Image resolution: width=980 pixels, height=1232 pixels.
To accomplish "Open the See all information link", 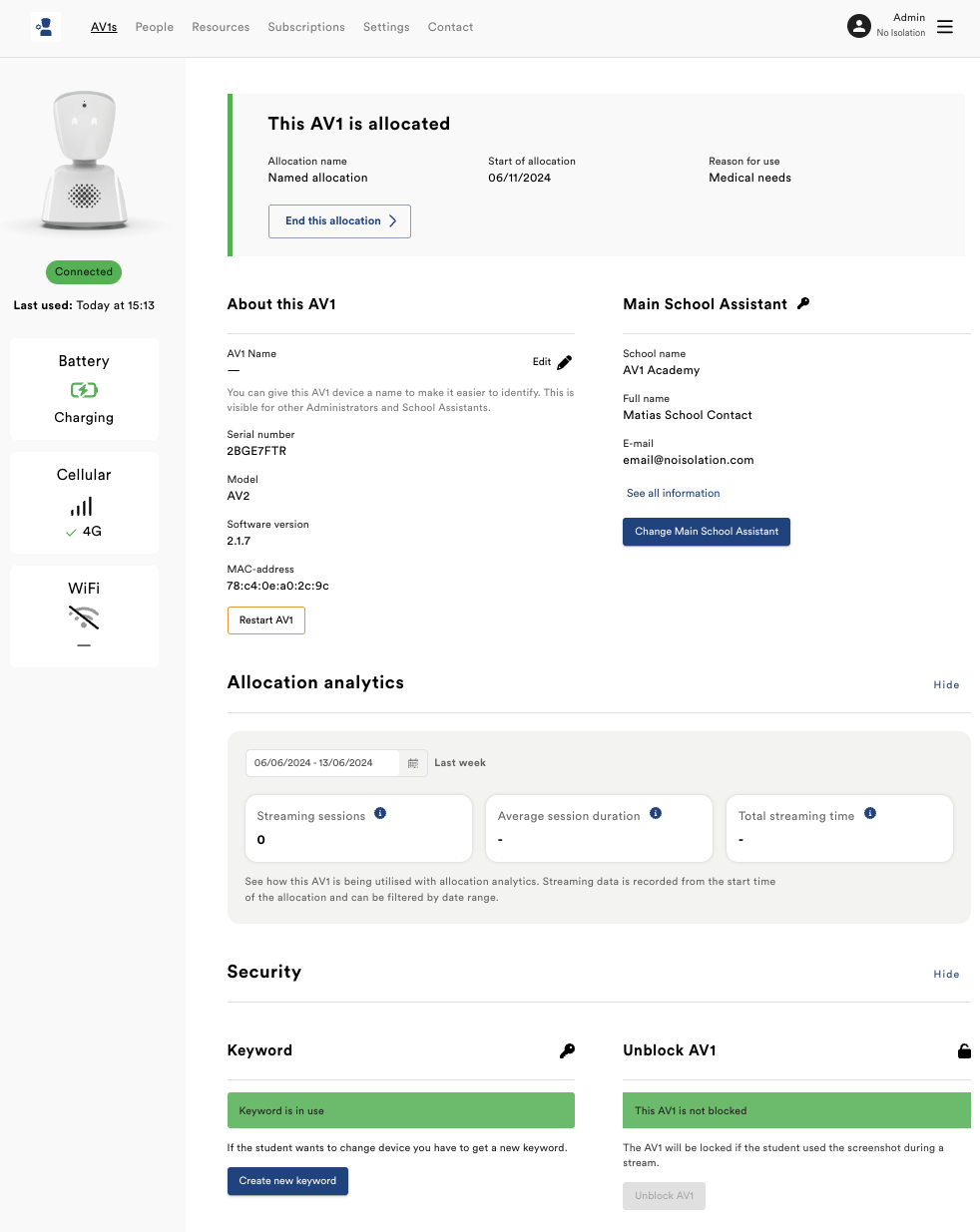I will tap(673, 493).
